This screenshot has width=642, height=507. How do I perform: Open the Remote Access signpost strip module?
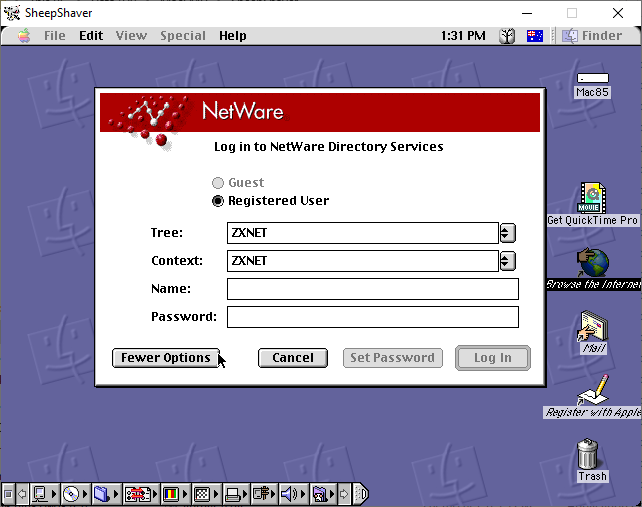pos(264,494)
